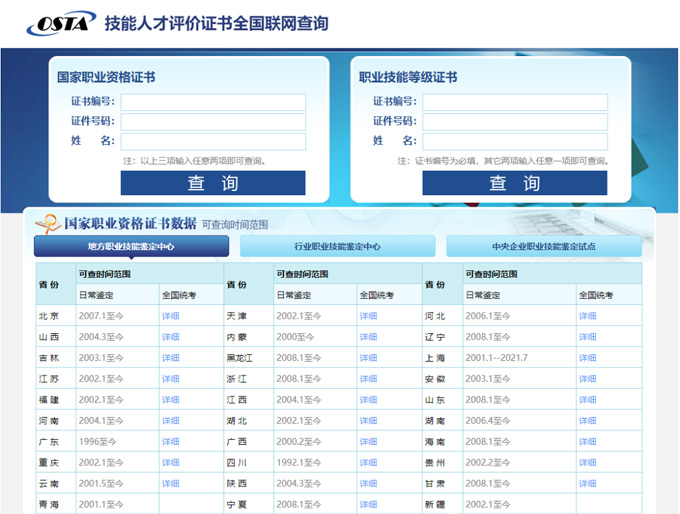Switch to the 行业职业技能鉴定中心 tab
680x514 pixels.
pos(337,246)
